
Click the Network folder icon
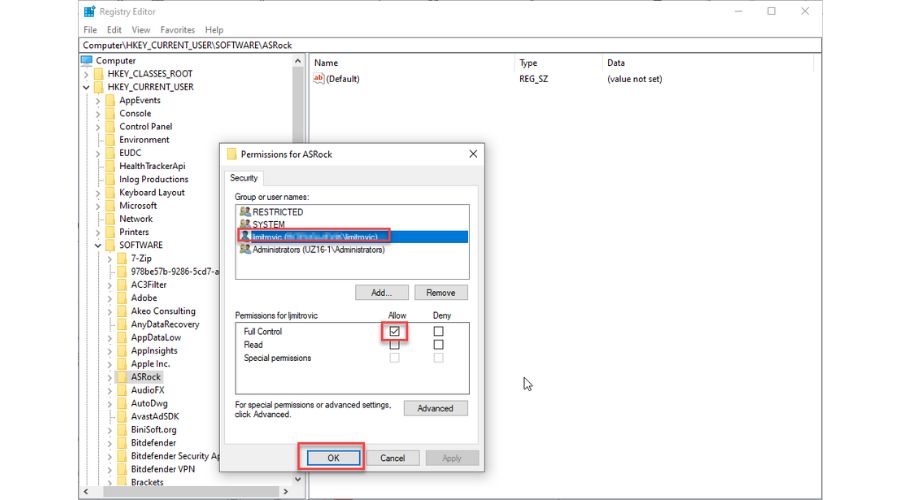pyautogui.click(x=110, y=219)
